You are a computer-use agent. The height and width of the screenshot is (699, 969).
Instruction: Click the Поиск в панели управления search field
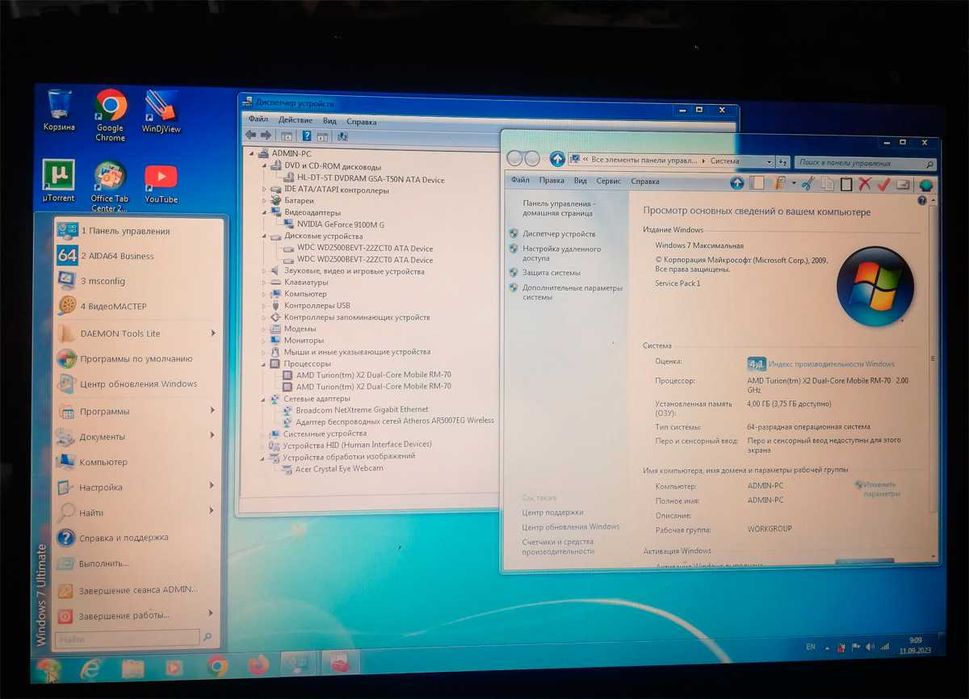(865, 163)
